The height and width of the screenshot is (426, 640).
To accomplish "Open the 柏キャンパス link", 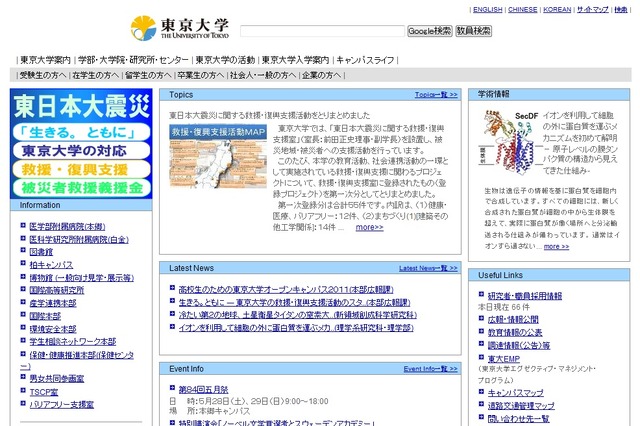I will [x=51, y=265].
